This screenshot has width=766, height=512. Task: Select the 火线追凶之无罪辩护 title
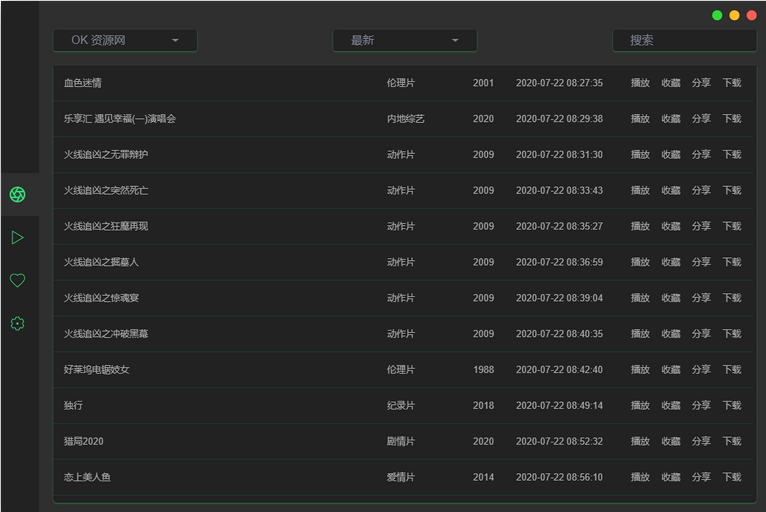(106, 154)
